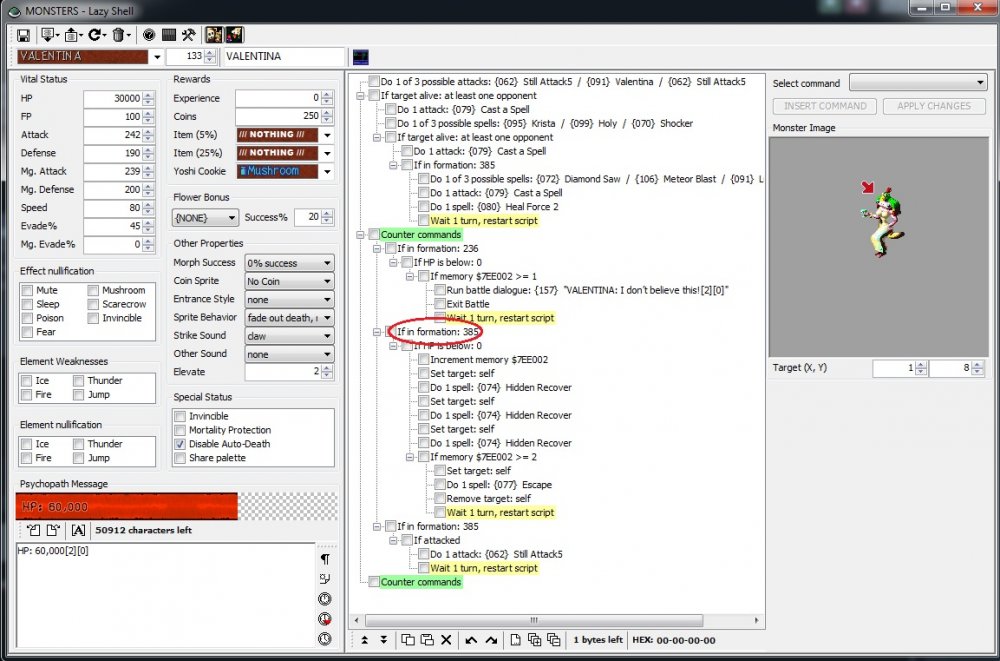Click the reset circular arrow icon
Screen dimensions: 1000x661
pyautogui.click(x=96, y=35)
